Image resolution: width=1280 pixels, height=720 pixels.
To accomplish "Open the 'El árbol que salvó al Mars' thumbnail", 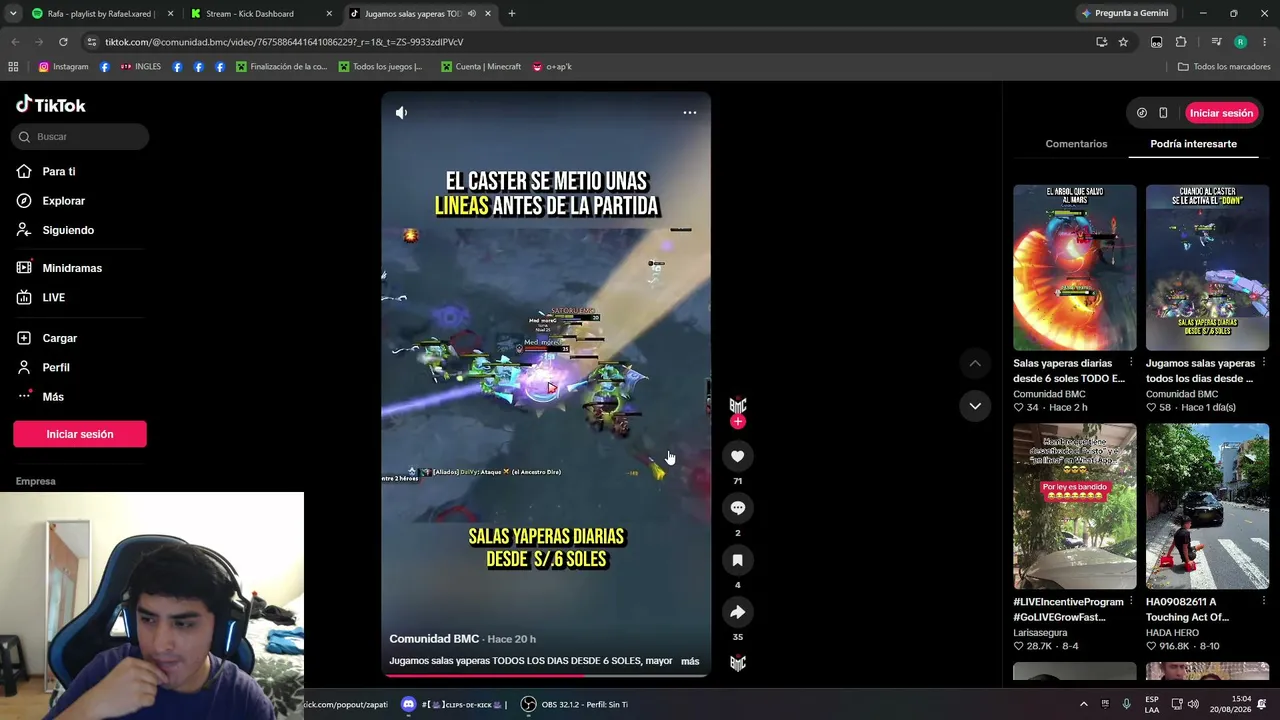I will [1075, 268].
